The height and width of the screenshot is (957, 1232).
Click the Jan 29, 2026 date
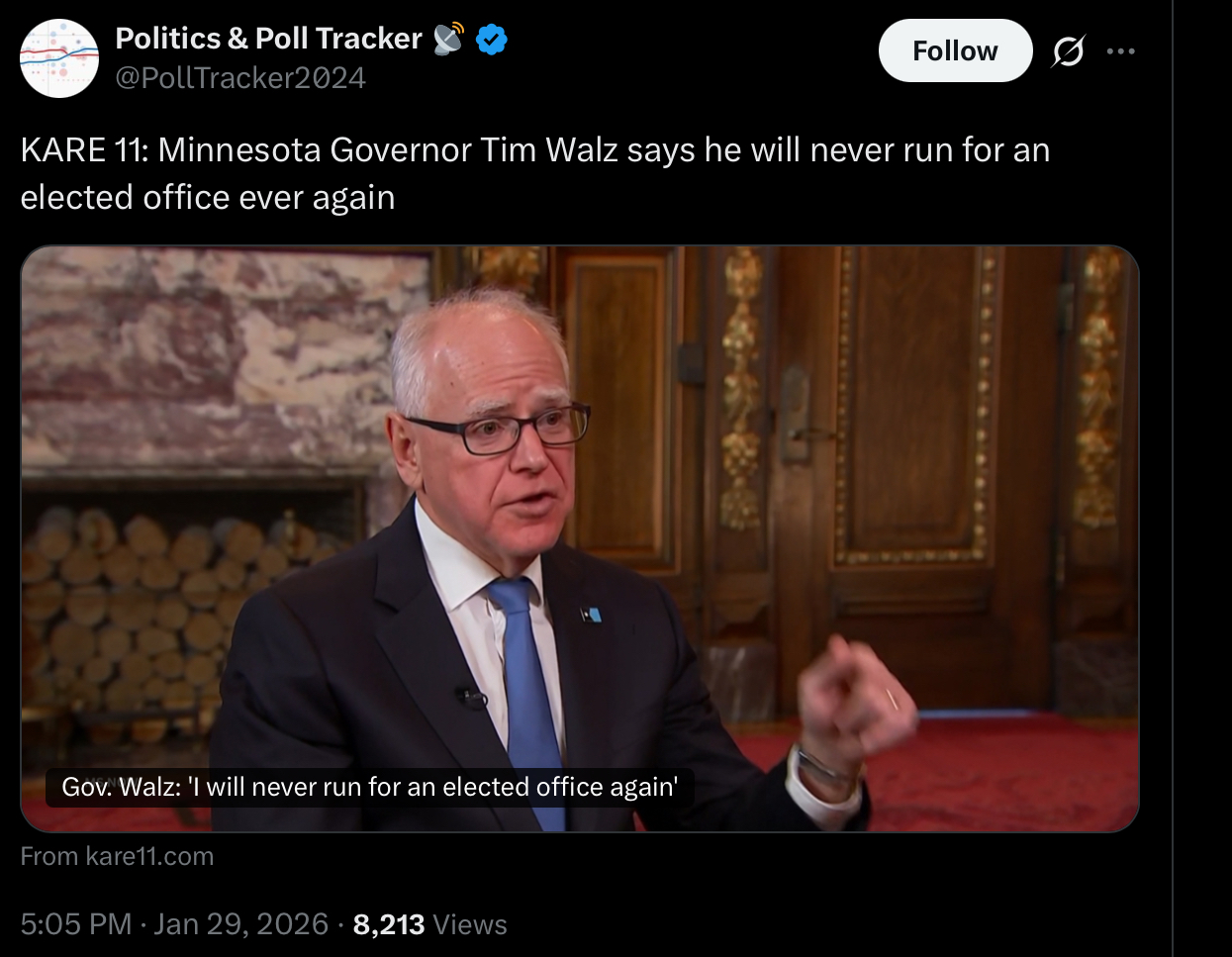click(x=240, y=924)
